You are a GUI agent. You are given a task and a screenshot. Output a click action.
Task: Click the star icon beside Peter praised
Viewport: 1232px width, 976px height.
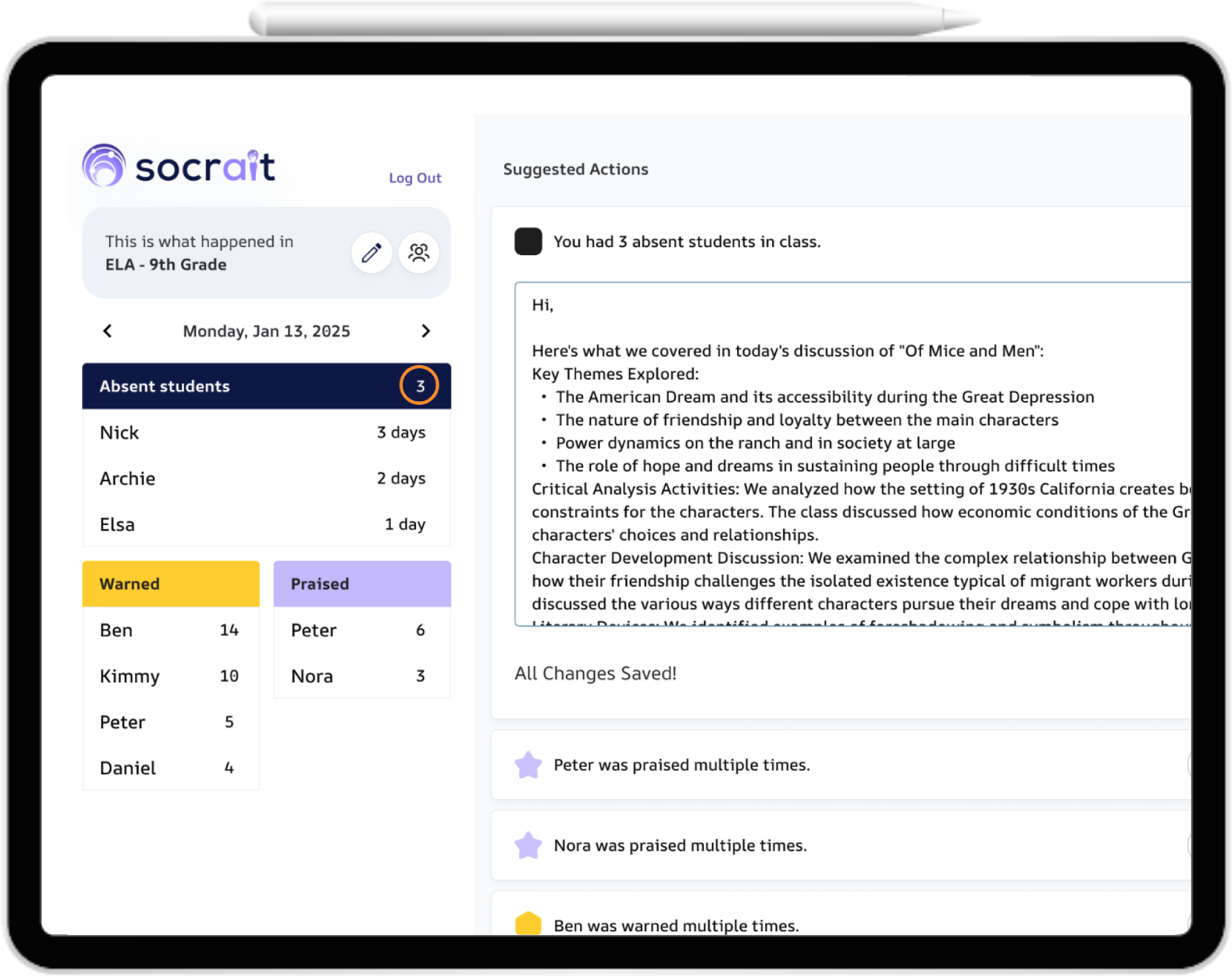click(x=528, y=765)
